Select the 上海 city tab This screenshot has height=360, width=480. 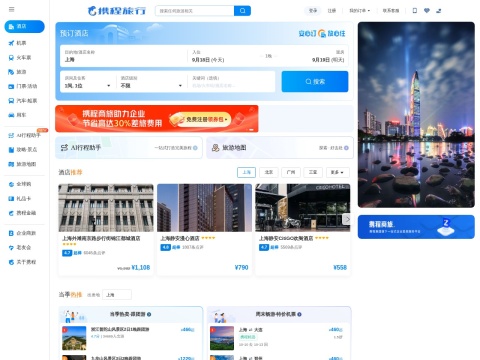pyautogui.click(x=246, y=172)
